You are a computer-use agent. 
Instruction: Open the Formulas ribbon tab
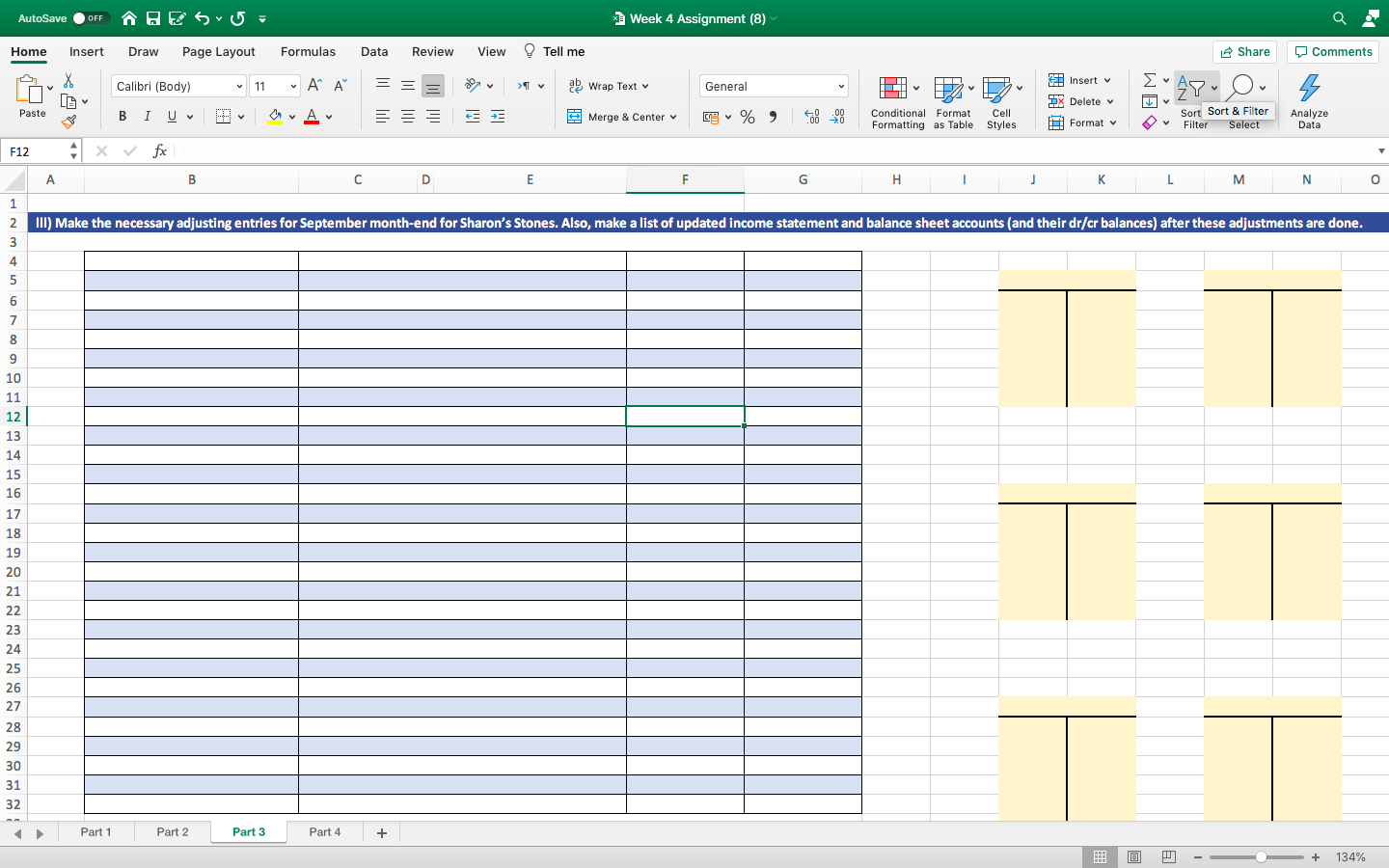(309, 52)
